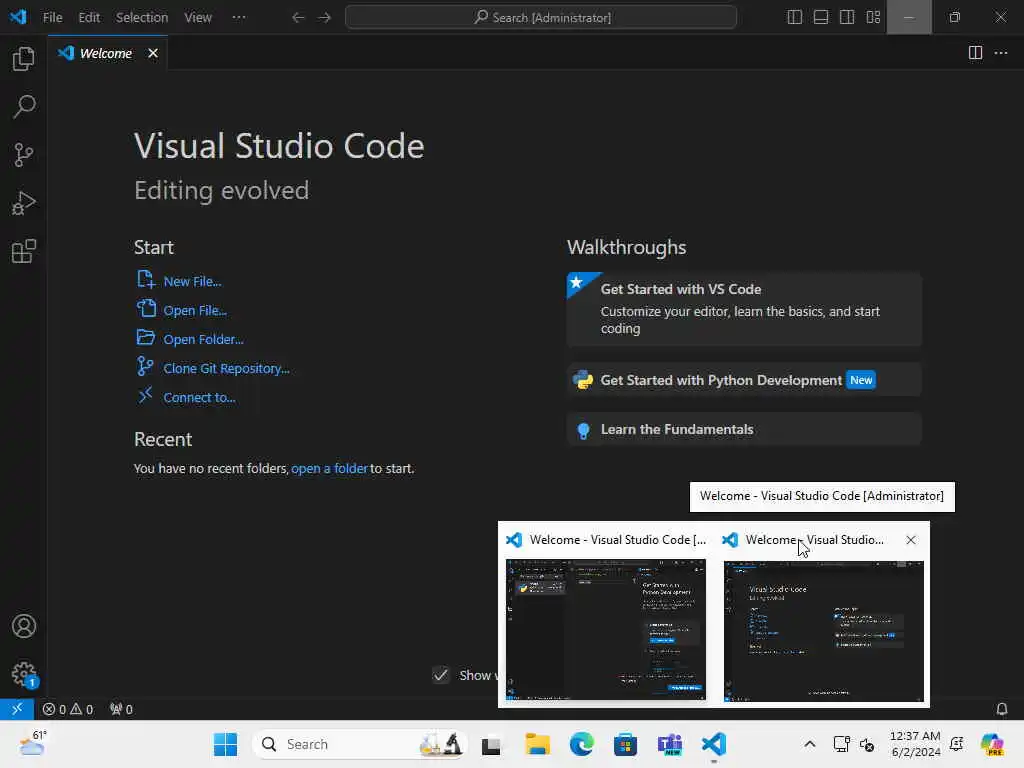Open the Explorer view in activity bar
This screenshot has width=1024, height=768.
point(24,59)
